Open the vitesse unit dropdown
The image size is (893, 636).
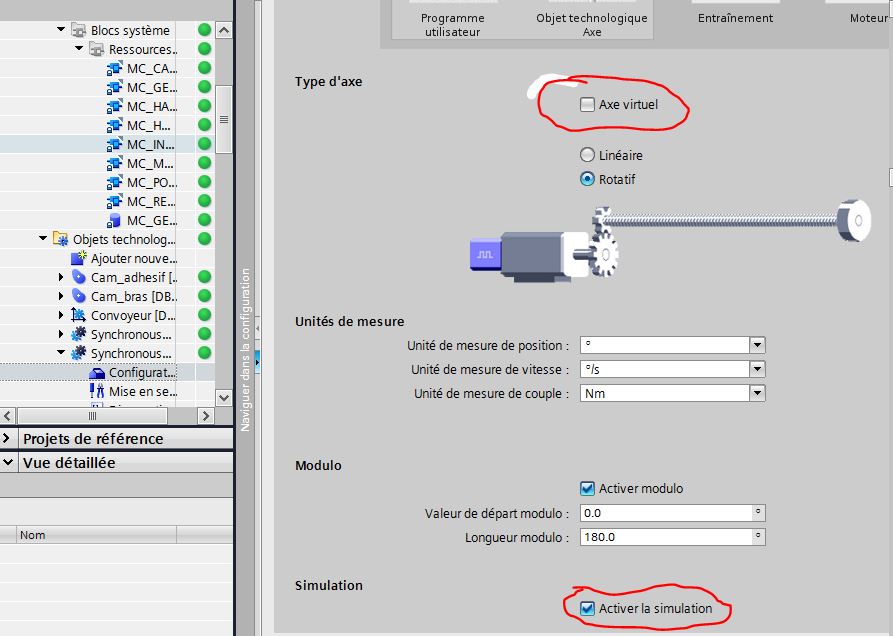[757, 369]
